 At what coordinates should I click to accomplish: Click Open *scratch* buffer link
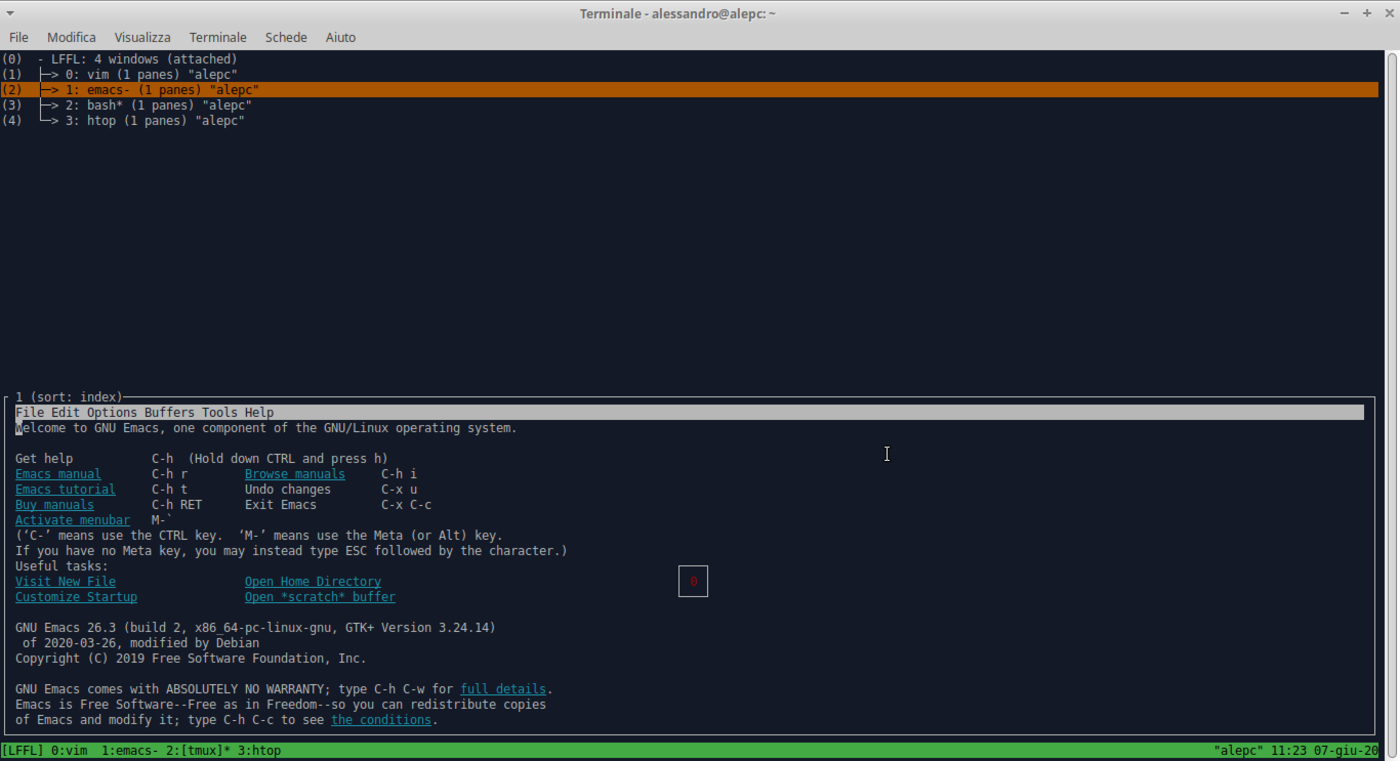tap(320, 597)
